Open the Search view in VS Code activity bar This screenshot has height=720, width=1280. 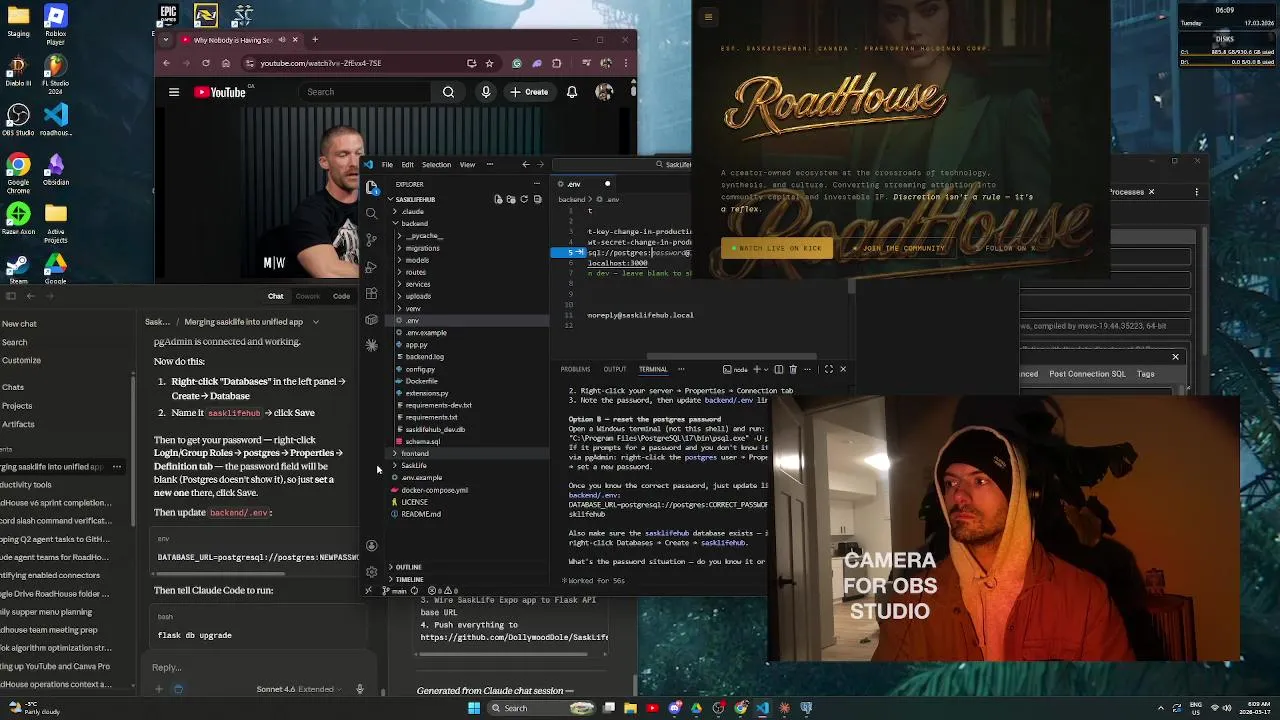(372, 213)
